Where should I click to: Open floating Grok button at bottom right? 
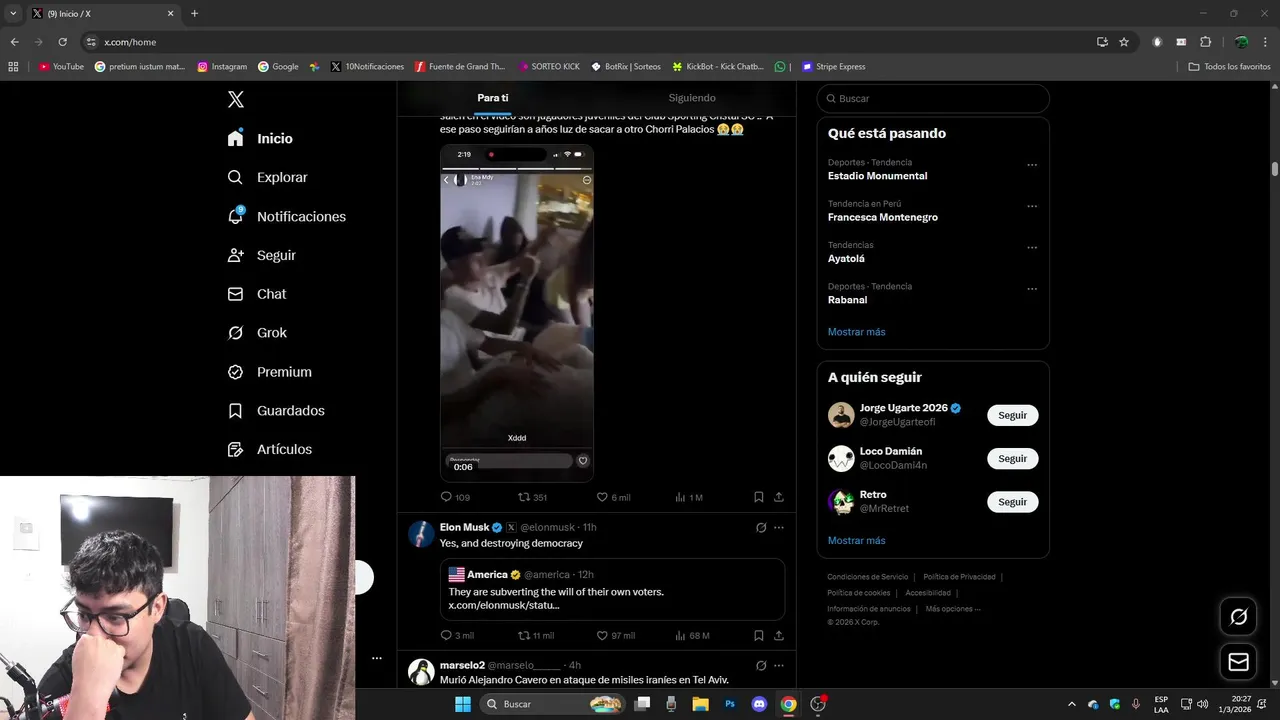1238,617
